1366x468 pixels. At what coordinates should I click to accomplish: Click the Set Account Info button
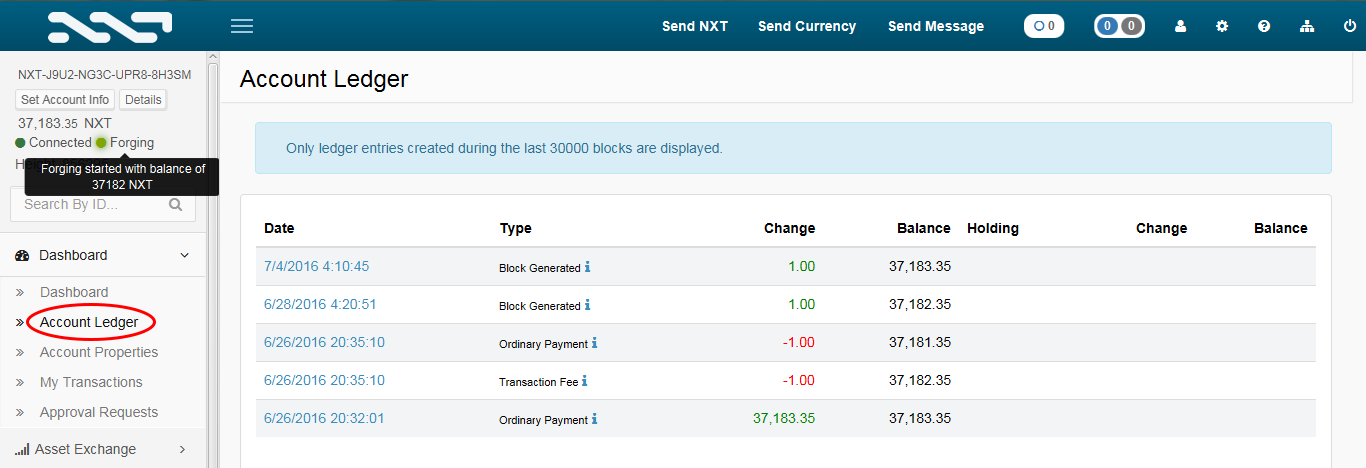coord(65,100)
